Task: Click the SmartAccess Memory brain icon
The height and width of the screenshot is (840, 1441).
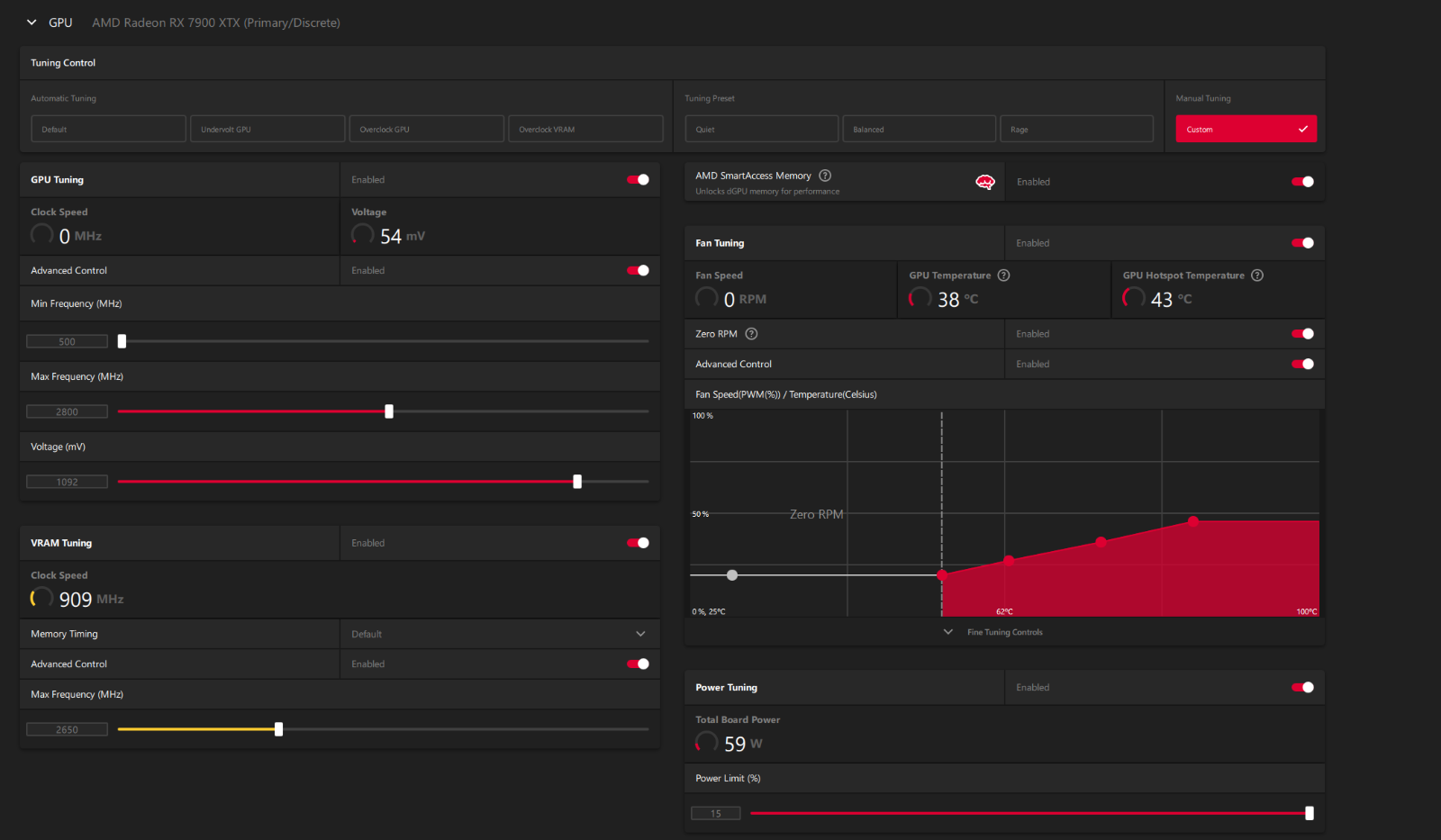Action: coord(985,182)
